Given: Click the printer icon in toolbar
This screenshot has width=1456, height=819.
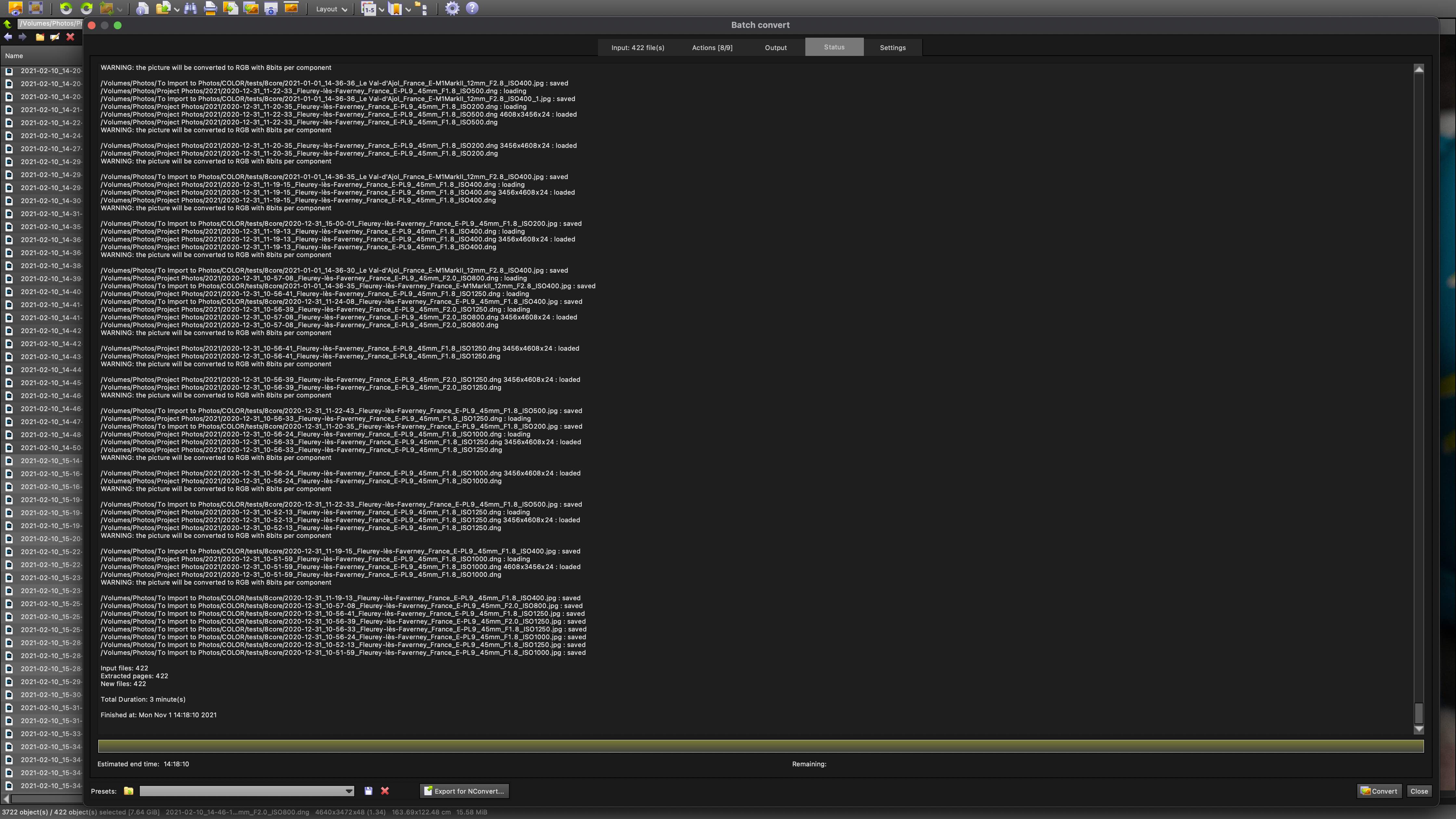Looking at the screenshot, I should [x=210, y=8].
